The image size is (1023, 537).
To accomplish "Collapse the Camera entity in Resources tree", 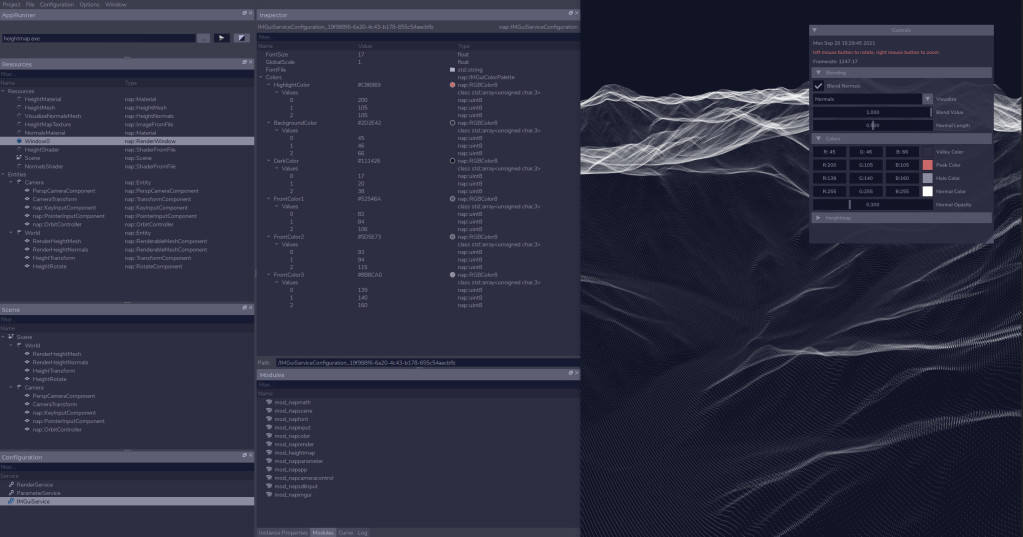I will [x=10, y=182].
